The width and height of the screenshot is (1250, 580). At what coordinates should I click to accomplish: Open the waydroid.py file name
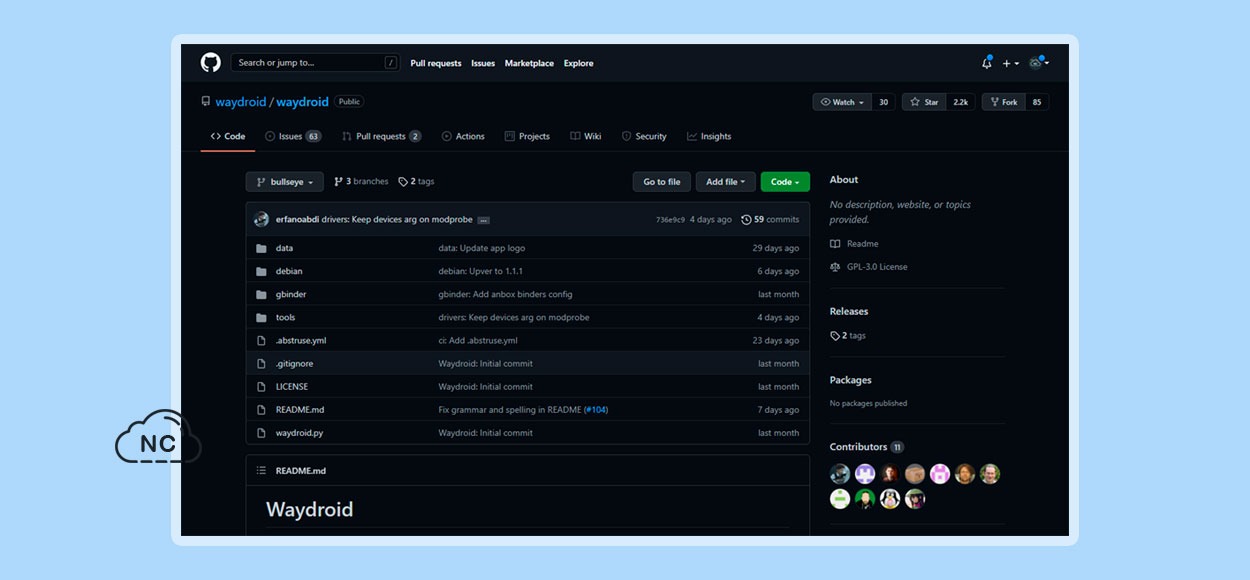(299, 433)
